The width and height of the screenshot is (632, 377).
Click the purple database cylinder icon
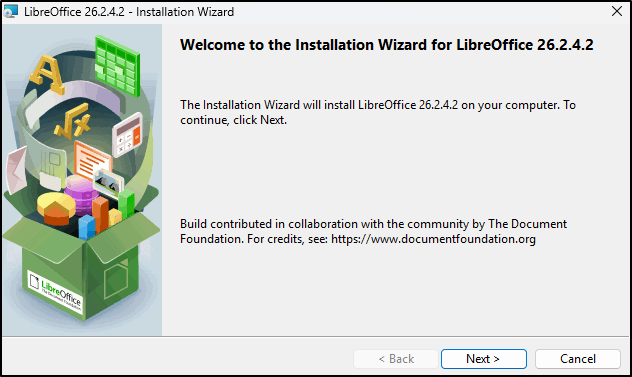coord(81,194)
